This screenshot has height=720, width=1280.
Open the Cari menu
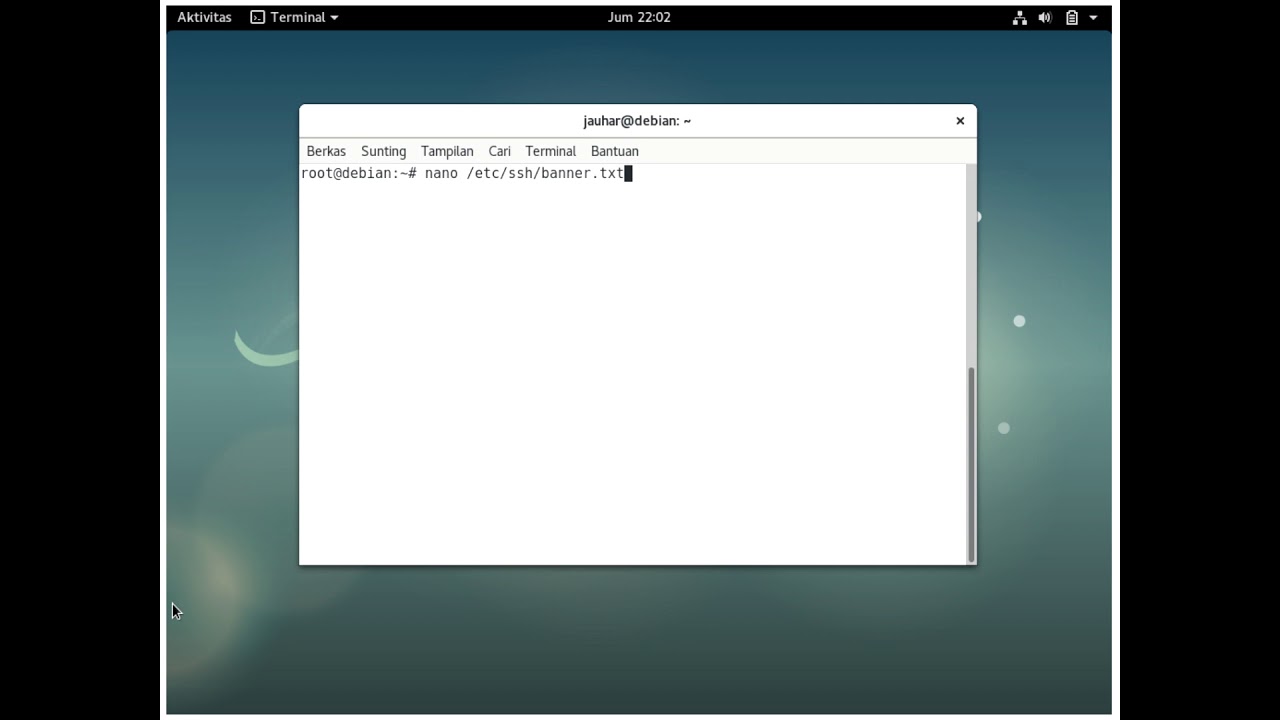[500, 151]
